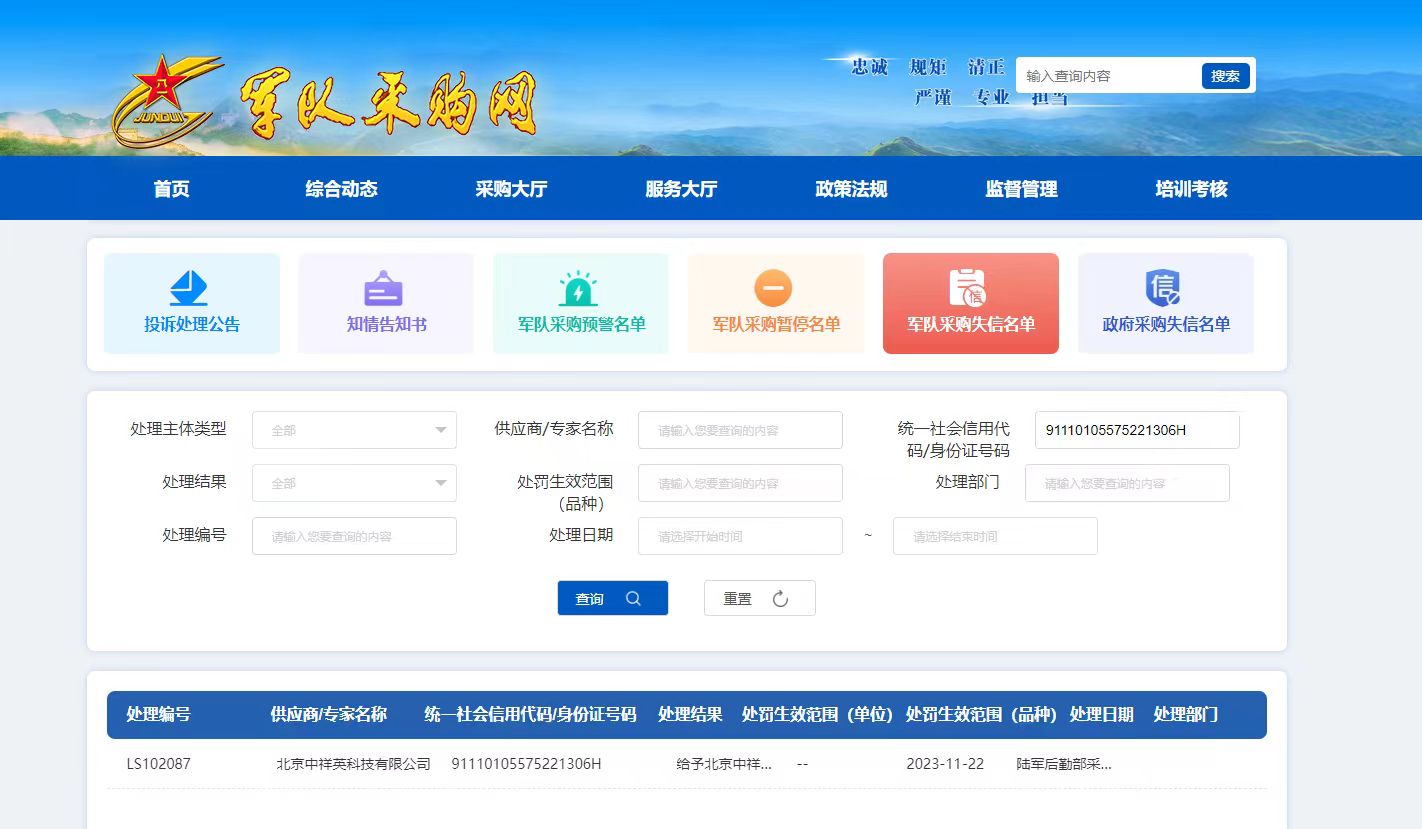This screenshot has height=829, width=1422.
Task: Select the 军队采购暂停名单 orange icon
Action: tap(773, 289)
